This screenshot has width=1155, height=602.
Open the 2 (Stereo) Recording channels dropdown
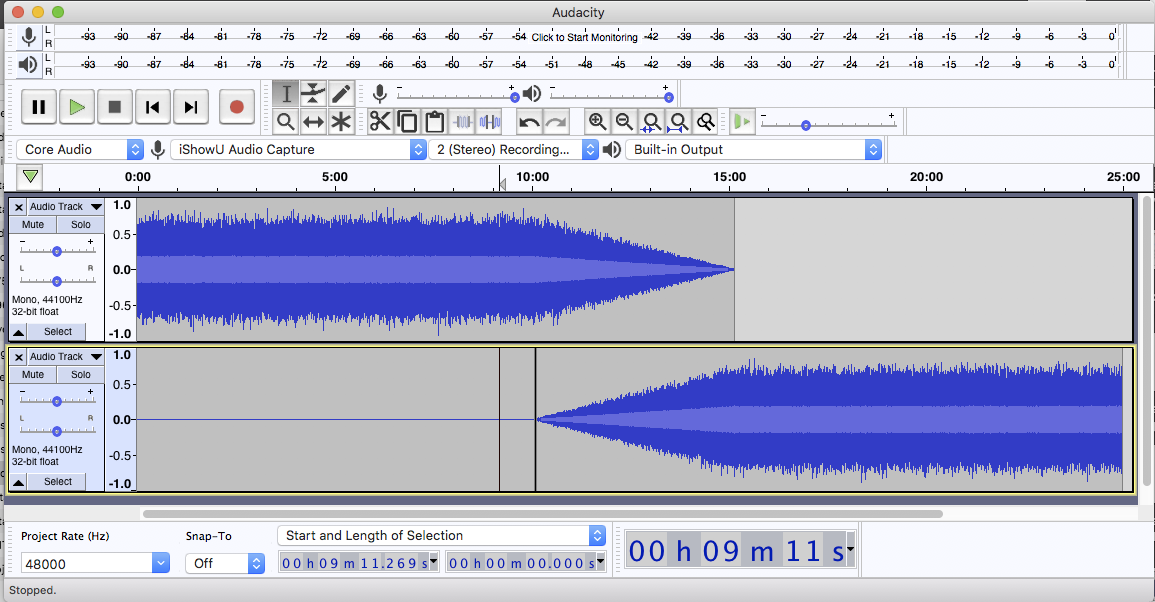(x=513, y=150)
